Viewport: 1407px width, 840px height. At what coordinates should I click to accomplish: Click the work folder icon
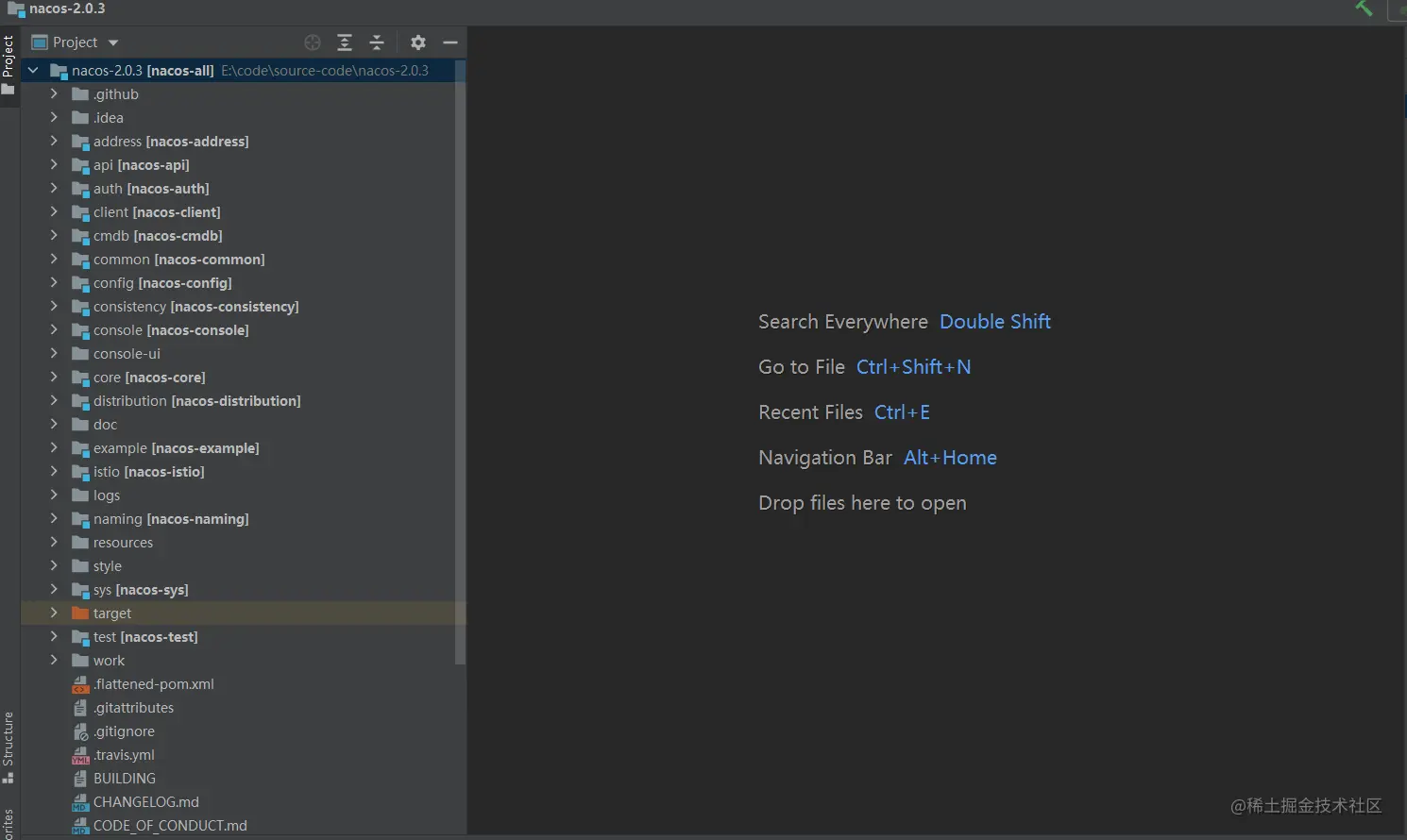click(80, 661)
